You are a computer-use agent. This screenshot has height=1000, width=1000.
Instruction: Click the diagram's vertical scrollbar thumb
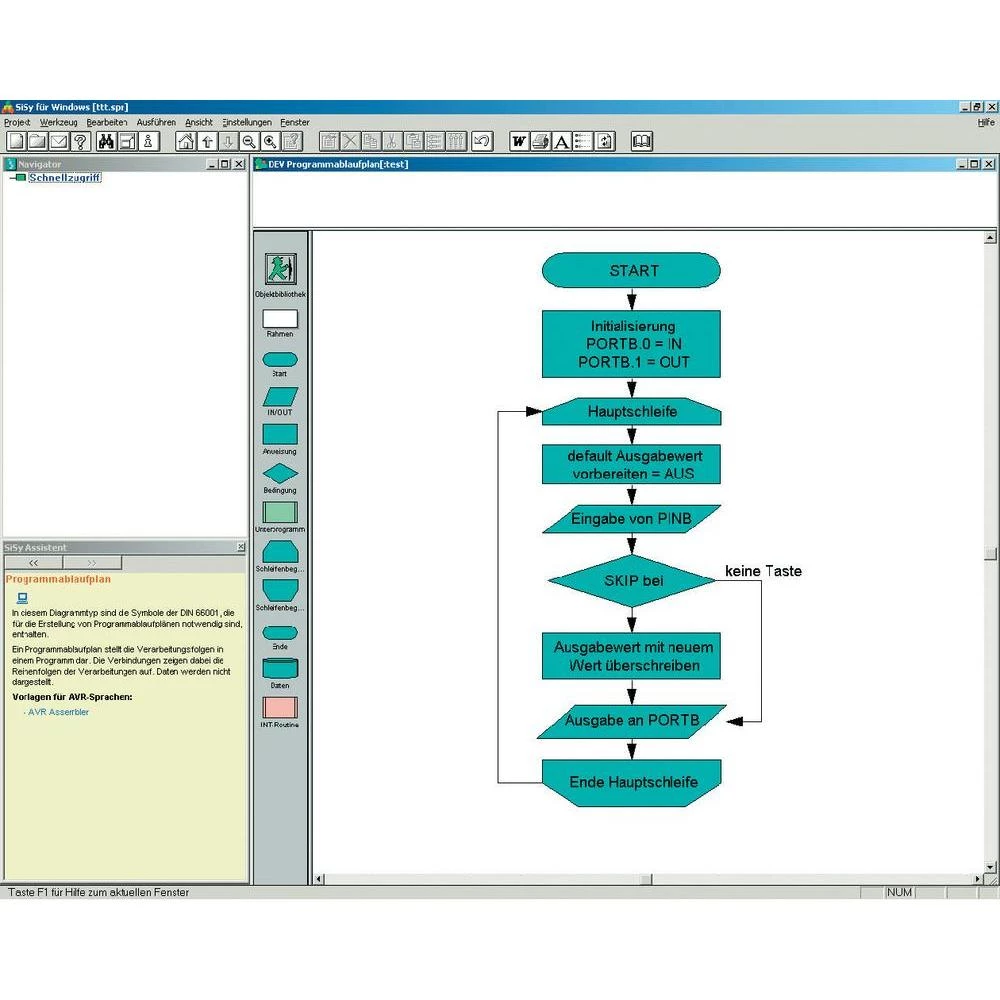[x=990, y=554]
